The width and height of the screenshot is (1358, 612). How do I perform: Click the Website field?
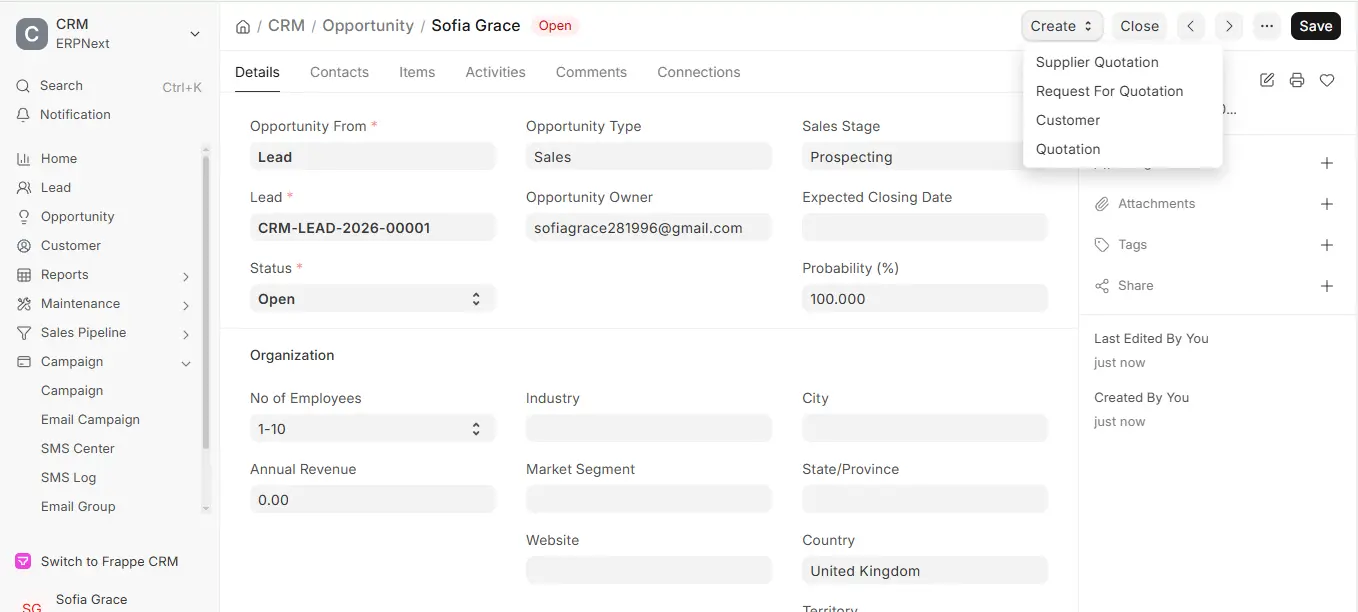[x=649, y=571]
